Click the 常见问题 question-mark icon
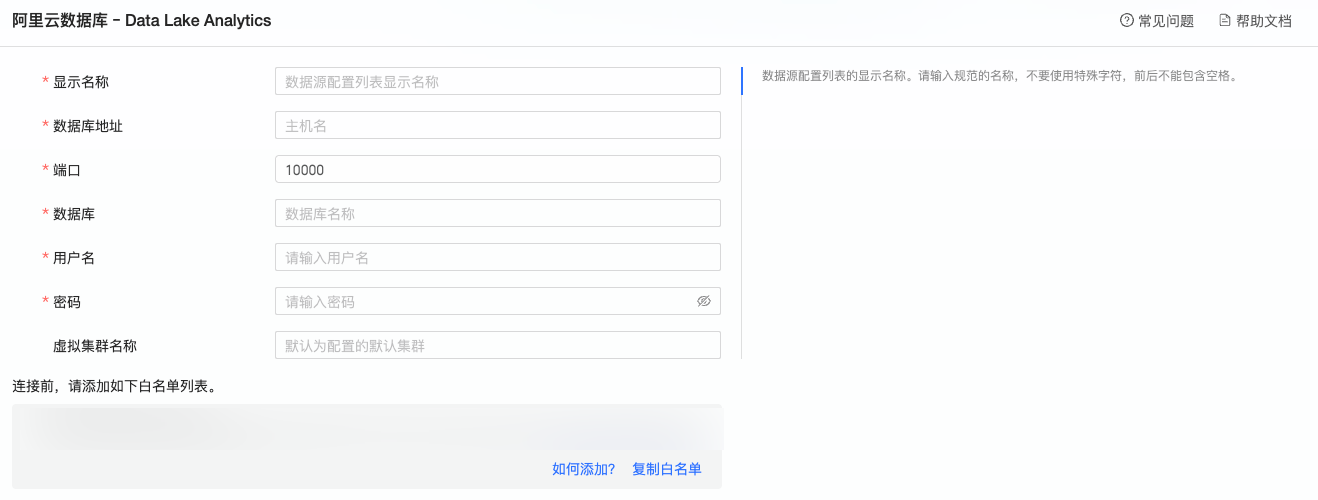This screenshot has width=1318, height=500. 1127,21
